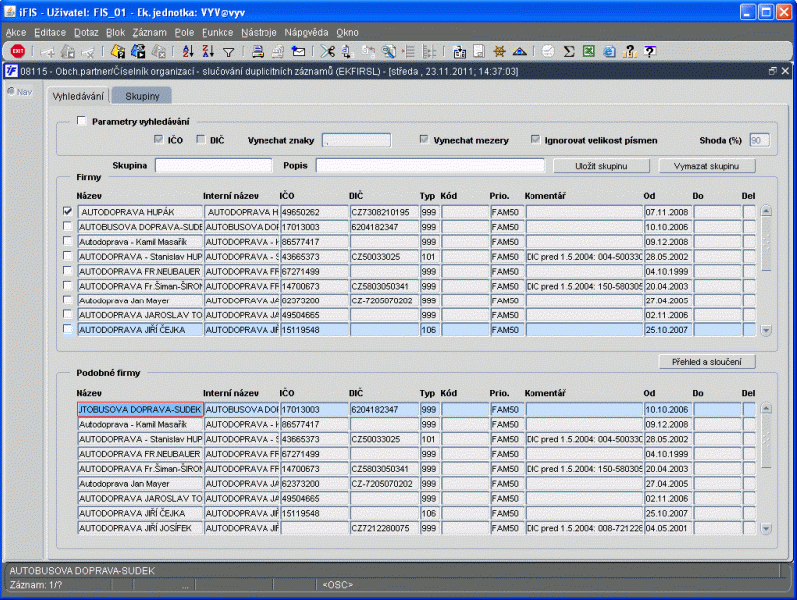Click DIČ CZ7308210195 cell in Firmy
797x600 pixels.
(x=384, y=212)
